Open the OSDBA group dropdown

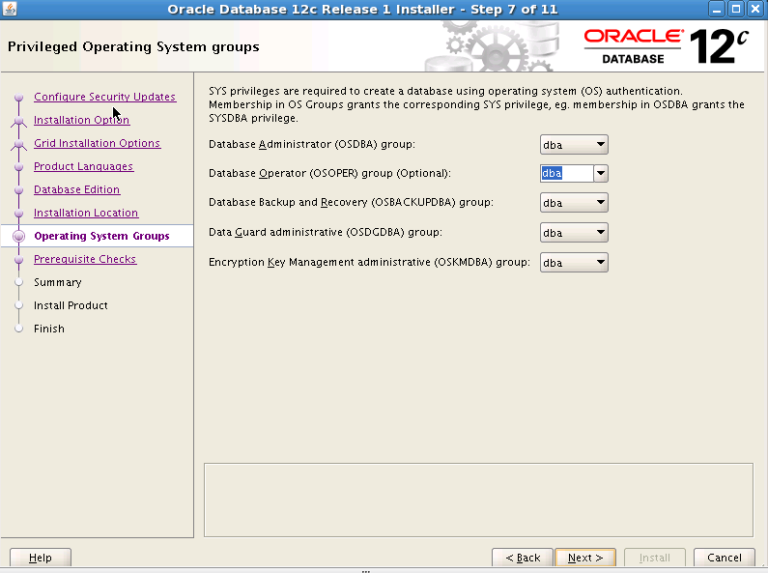point(574,144)
